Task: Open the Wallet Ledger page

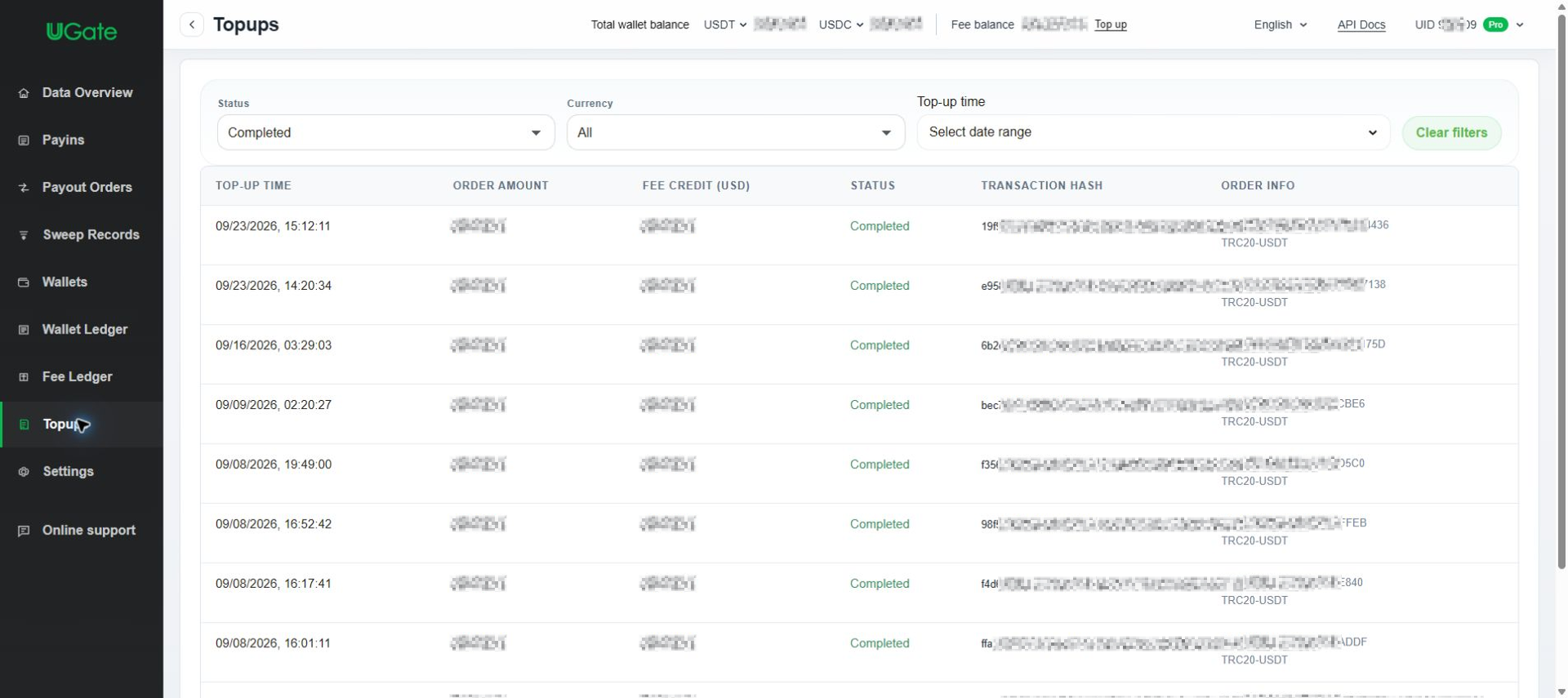Action: [82, 330]
